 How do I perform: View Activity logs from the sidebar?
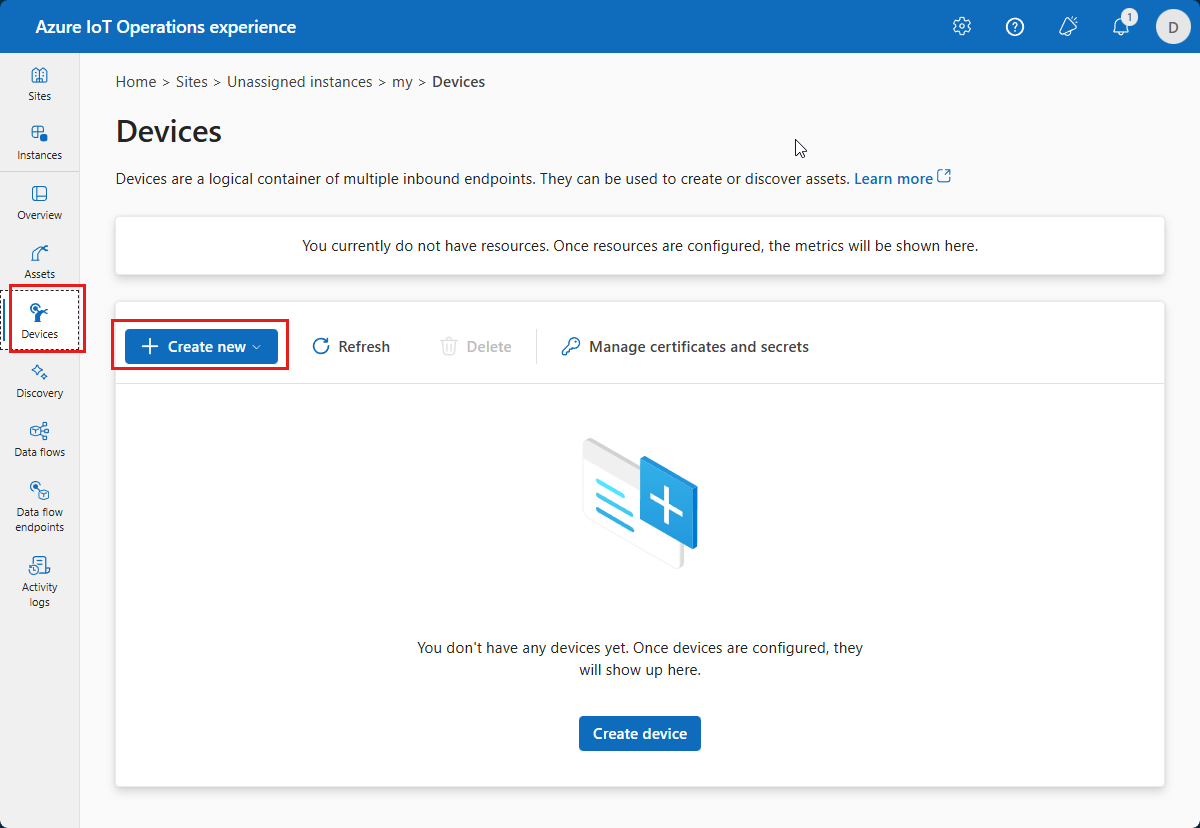pyautogui.click(x=39, y=581)
